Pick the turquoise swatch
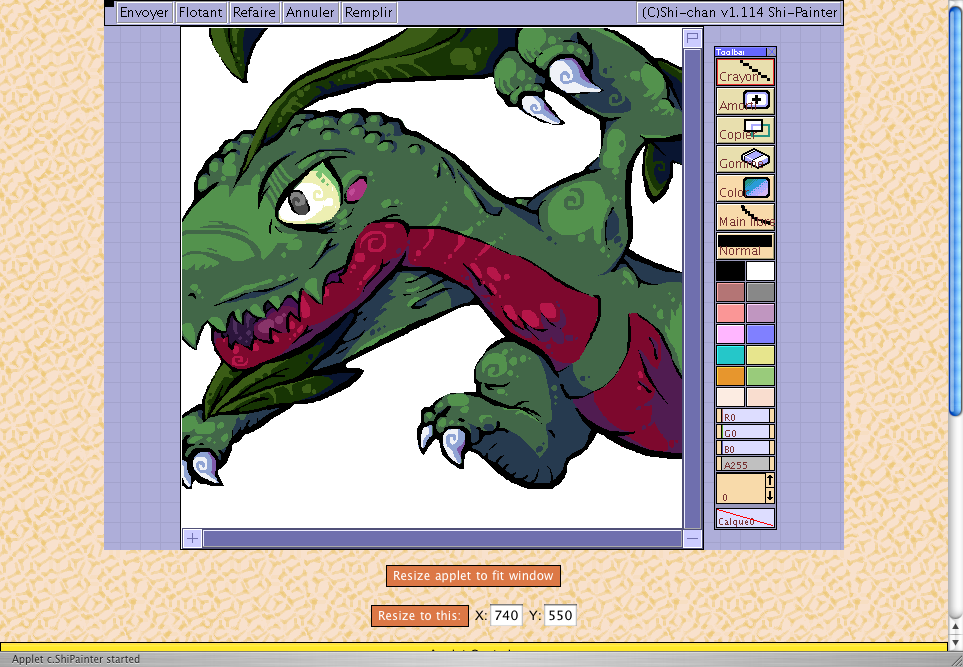The width and height of the screenshot is (963, 667). point(730,354)
